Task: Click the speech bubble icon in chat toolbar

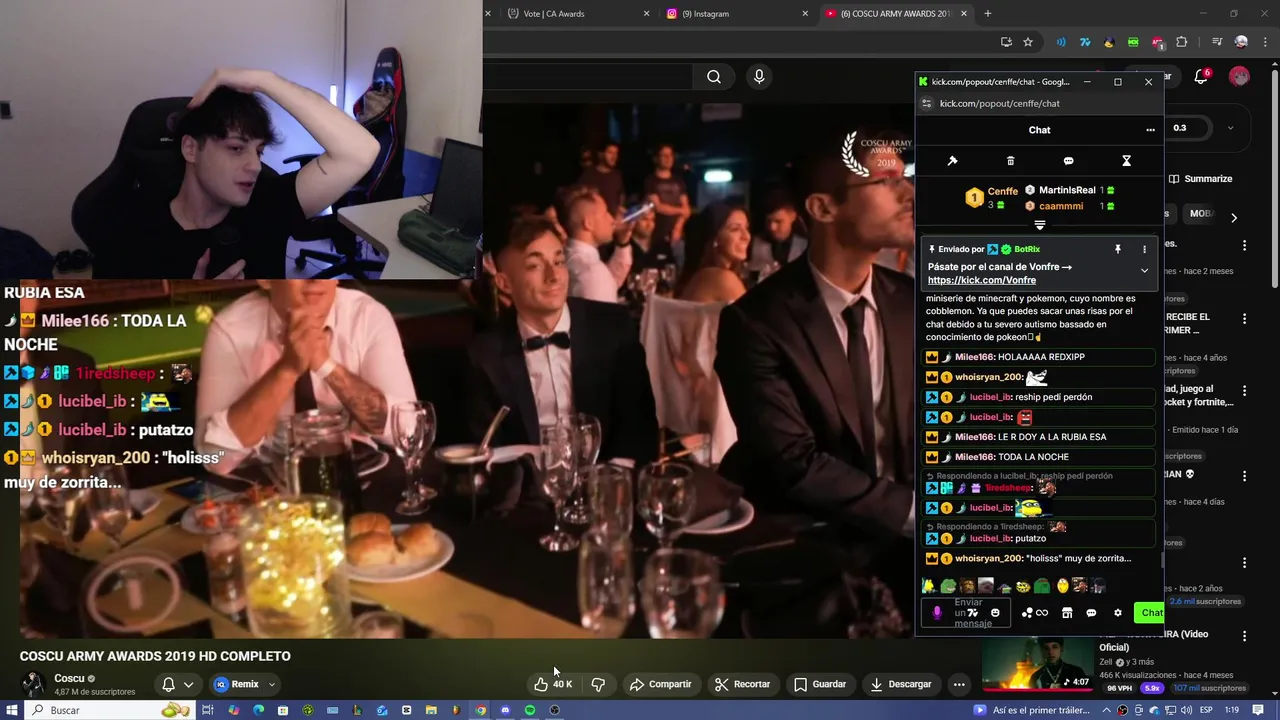Action: point(1068,161)
